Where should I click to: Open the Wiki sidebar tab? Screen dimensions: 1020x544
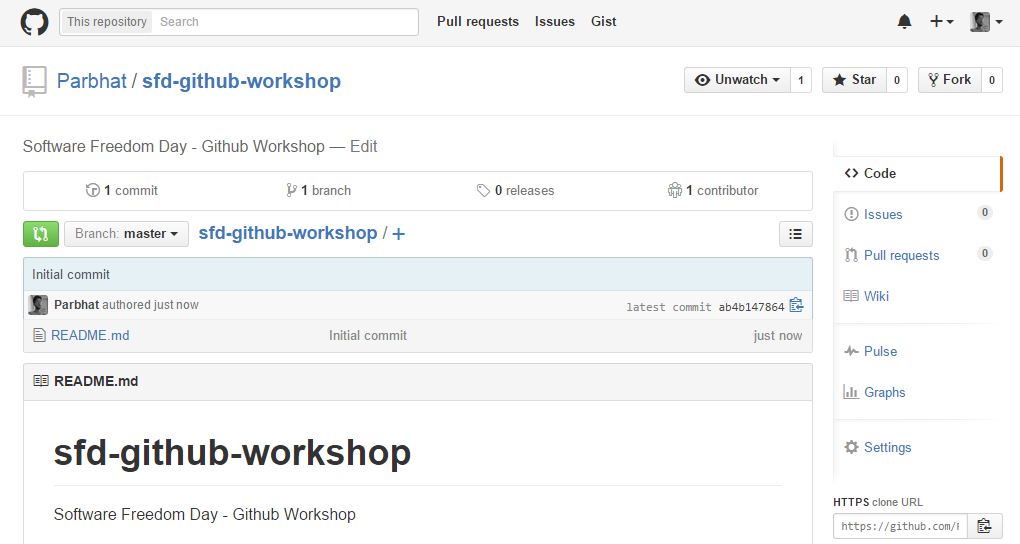(917, 296)
